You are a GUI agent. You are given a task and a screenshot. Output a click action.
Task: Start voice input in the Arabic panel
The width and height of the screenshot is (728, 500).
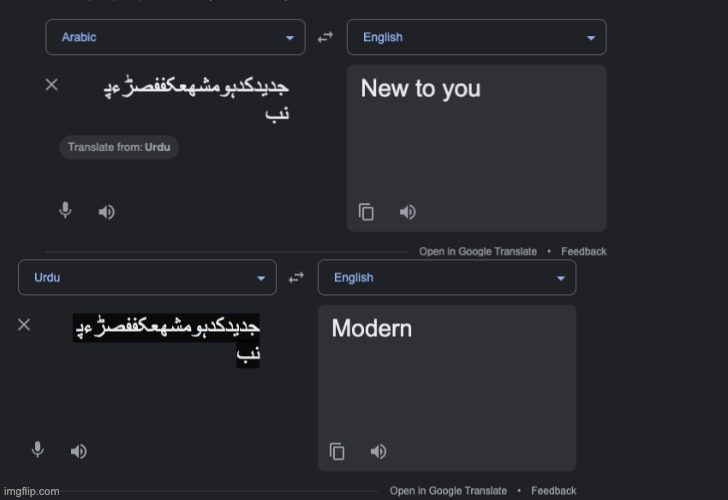(x=65, y=211)
